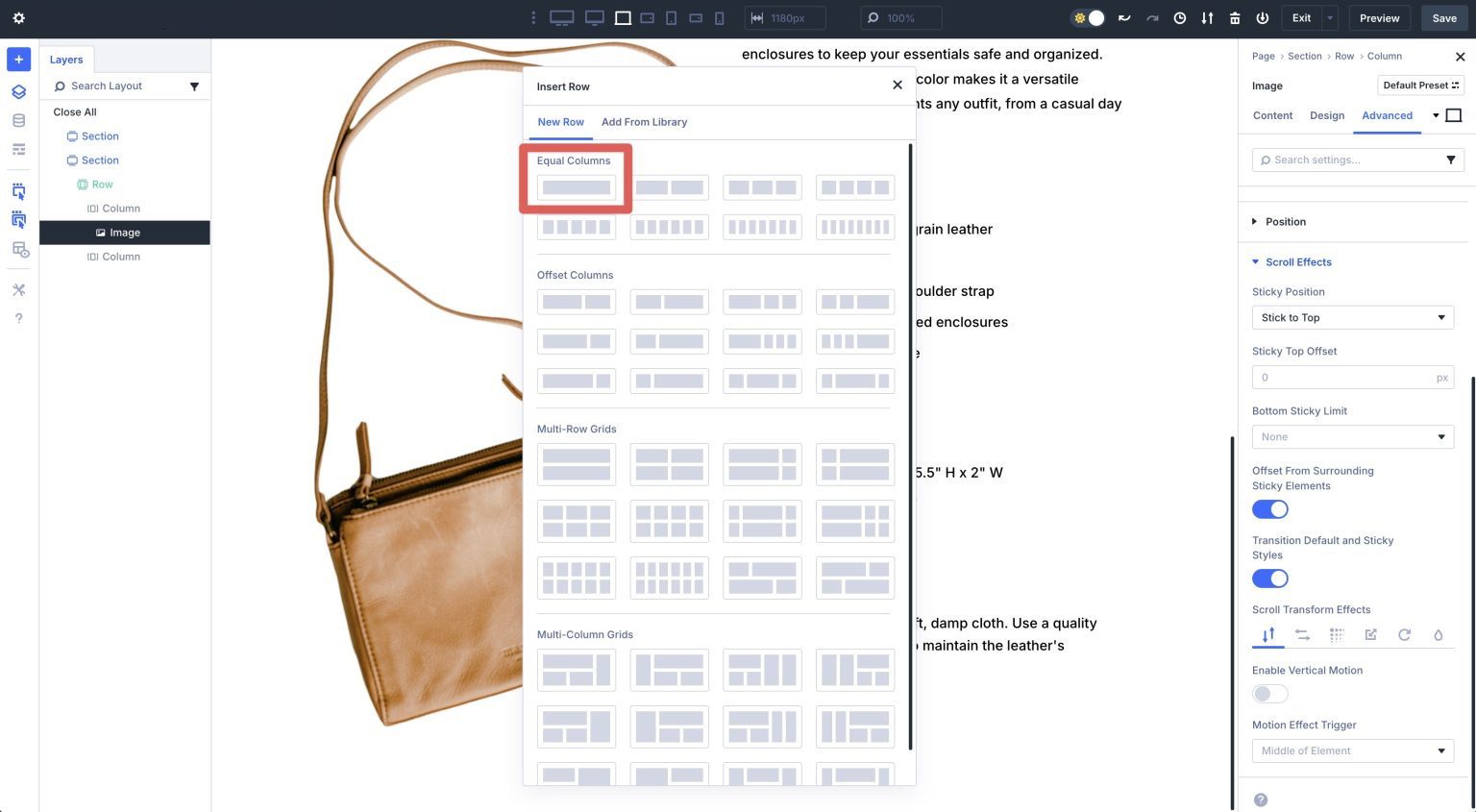Enable Vertical Motion toggle

1269,693
